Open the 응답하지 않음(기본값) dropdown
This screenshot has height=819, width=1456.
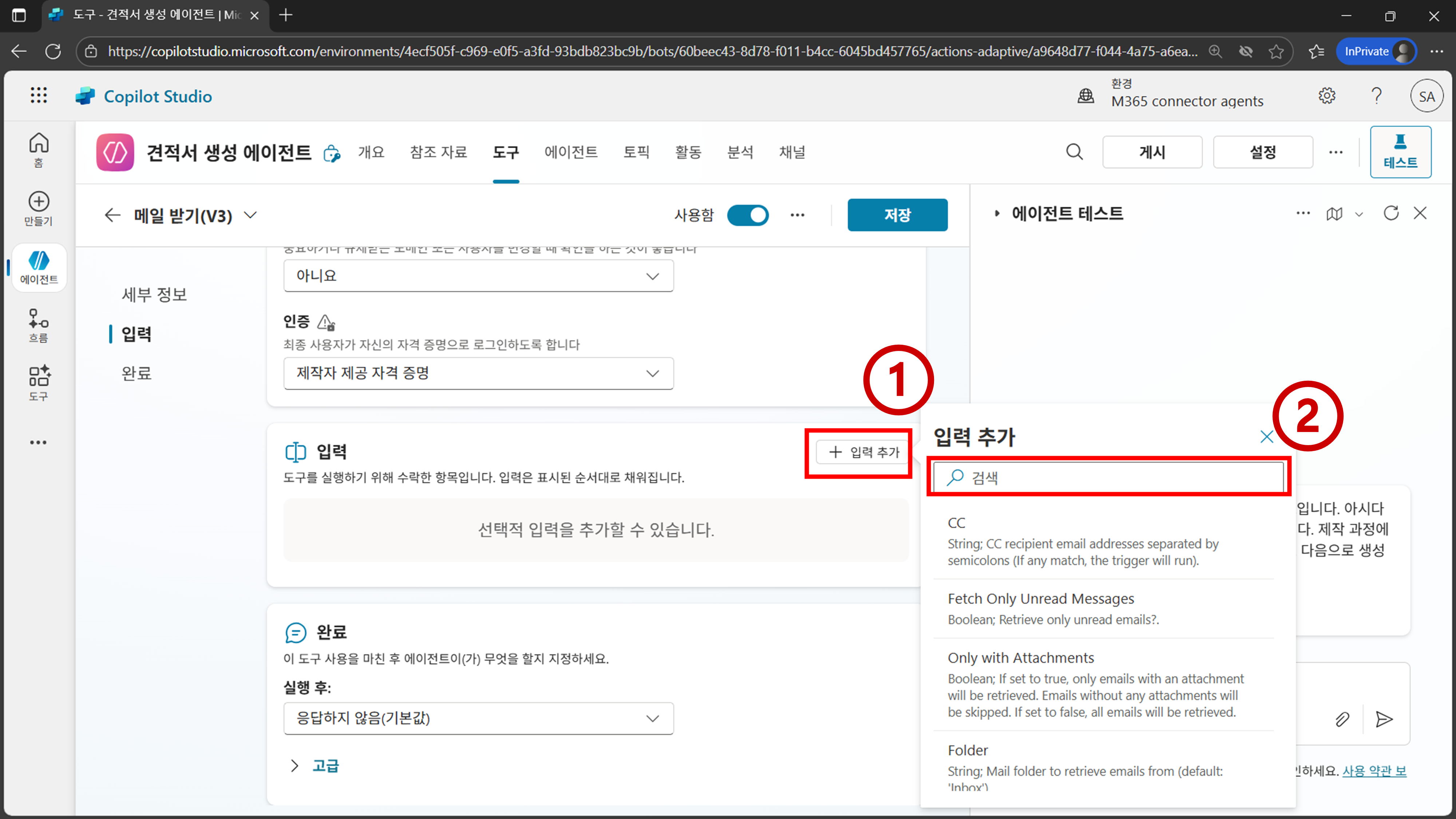coord(478,719)
